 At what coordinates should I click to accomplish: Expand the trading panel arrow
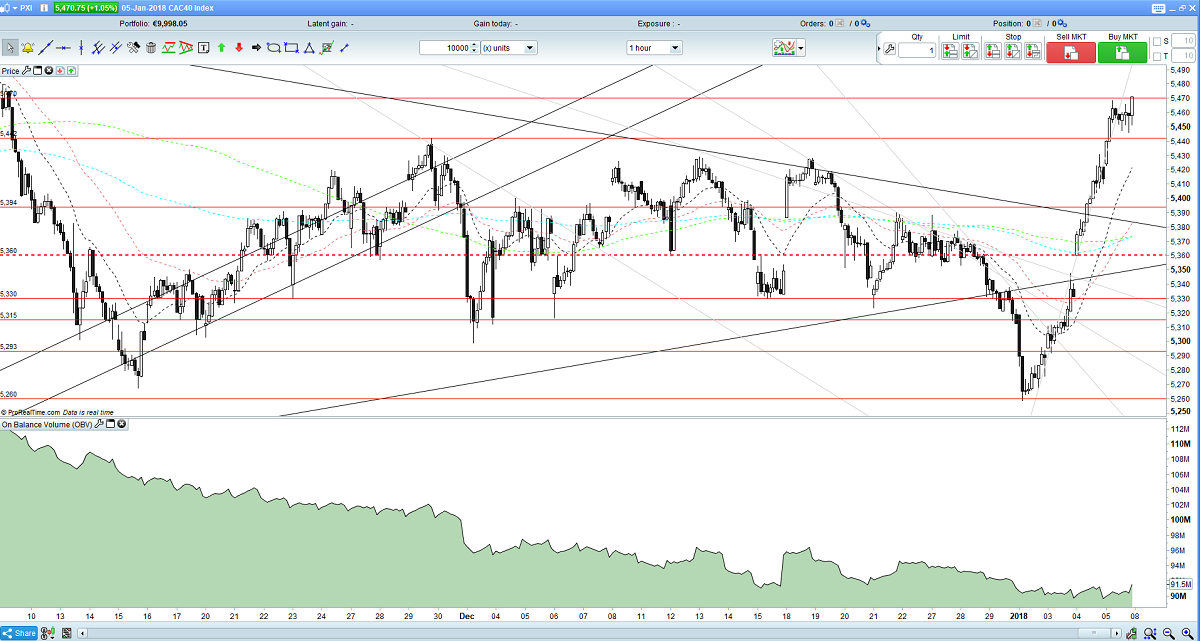tap(878, 49)
